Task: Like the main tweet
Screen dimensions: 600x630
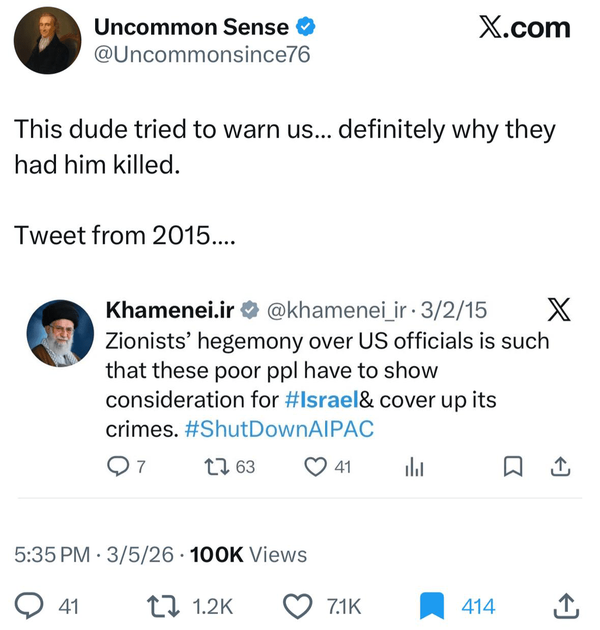Action: point(298,606)
